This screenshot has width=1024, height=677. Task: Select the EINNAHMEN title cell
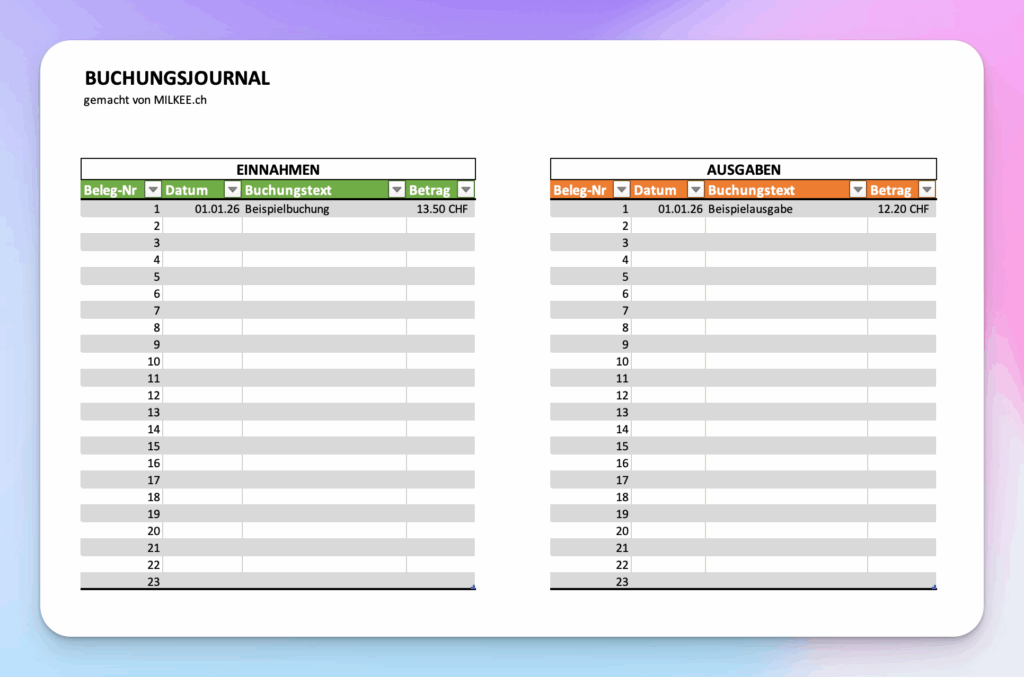point(278,169)
